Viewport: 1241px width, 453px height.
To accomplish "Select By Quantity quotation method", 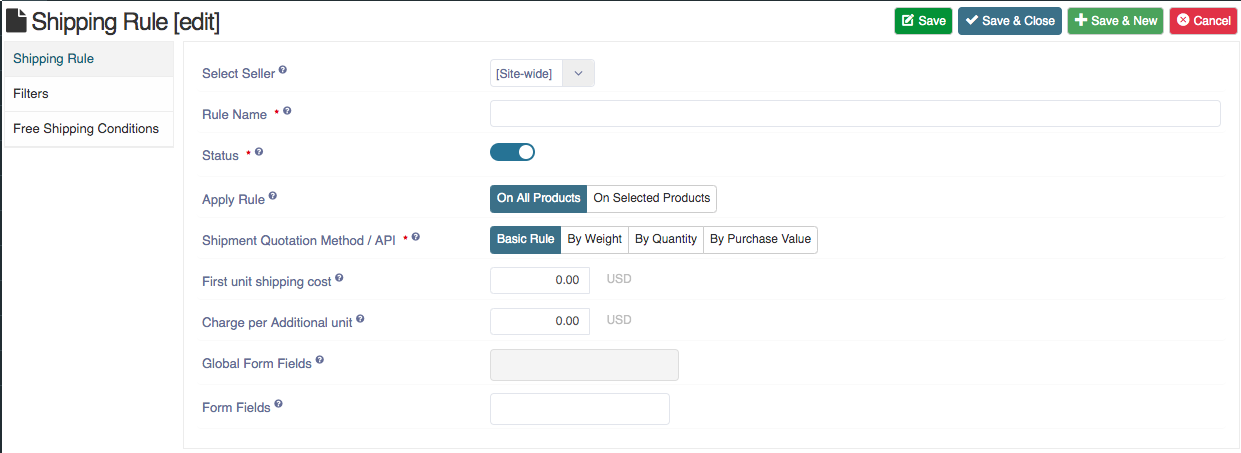I will click(x=666, y=239).
